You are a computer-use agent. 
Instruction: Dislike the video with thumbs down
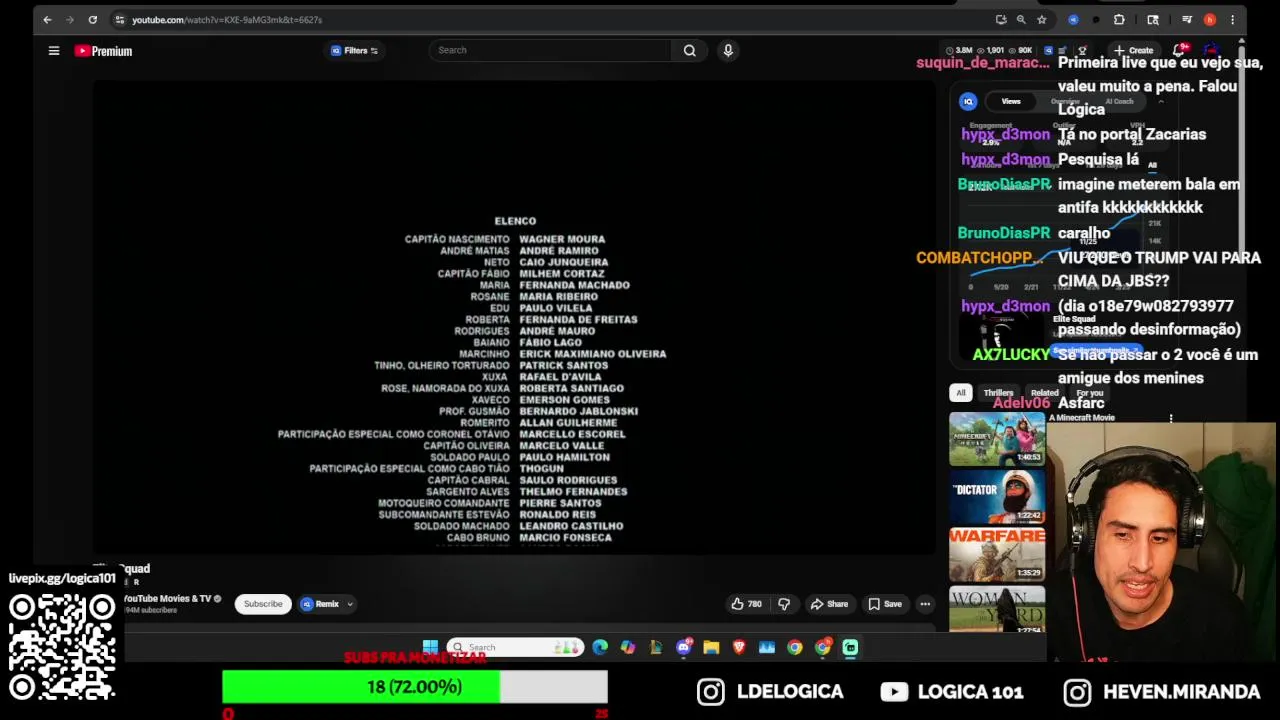(x=784, y=604)
